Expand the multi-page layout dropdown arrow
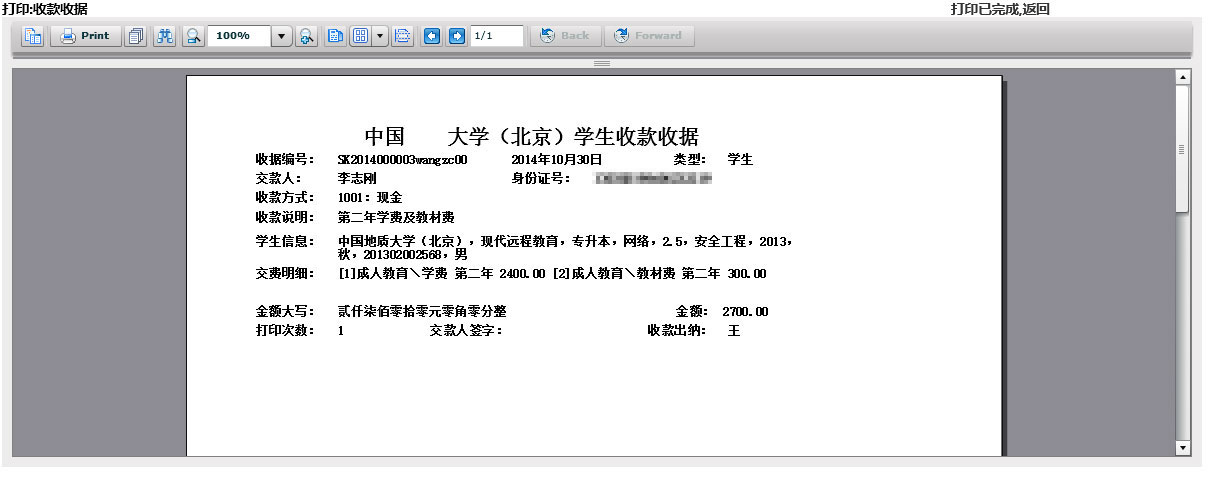The image size is (1209, 477). [x=380, y=36]
